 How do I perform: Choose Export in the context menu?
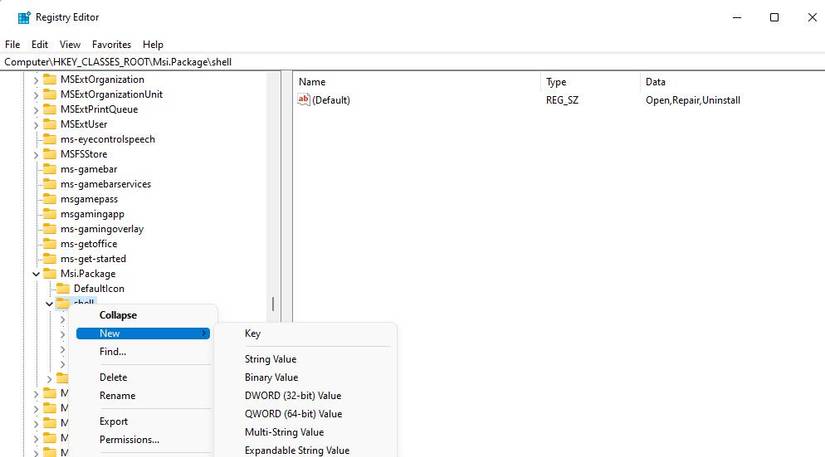click(x=114, y=421)
